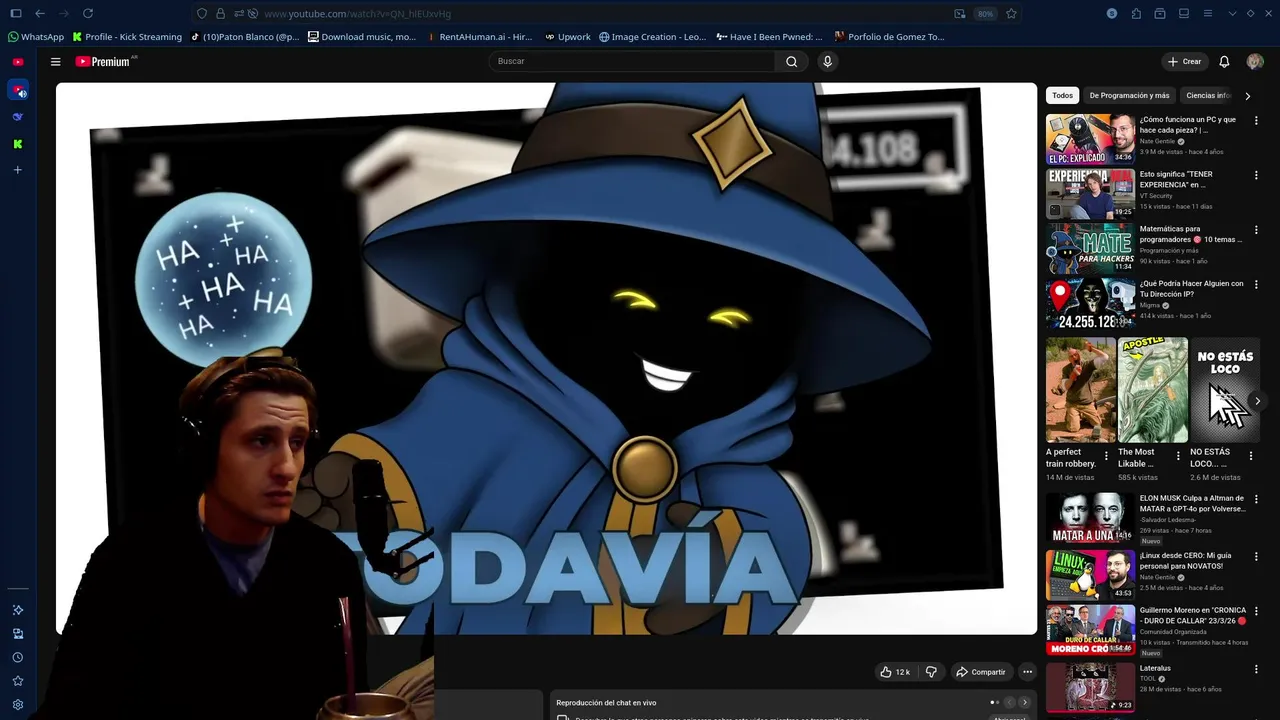Go to next live chat panel page

(1024, 702)
